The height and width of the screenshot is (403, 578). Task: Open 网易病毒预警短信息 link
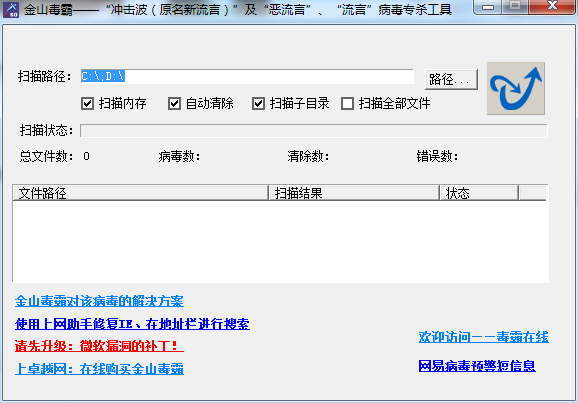477,366
